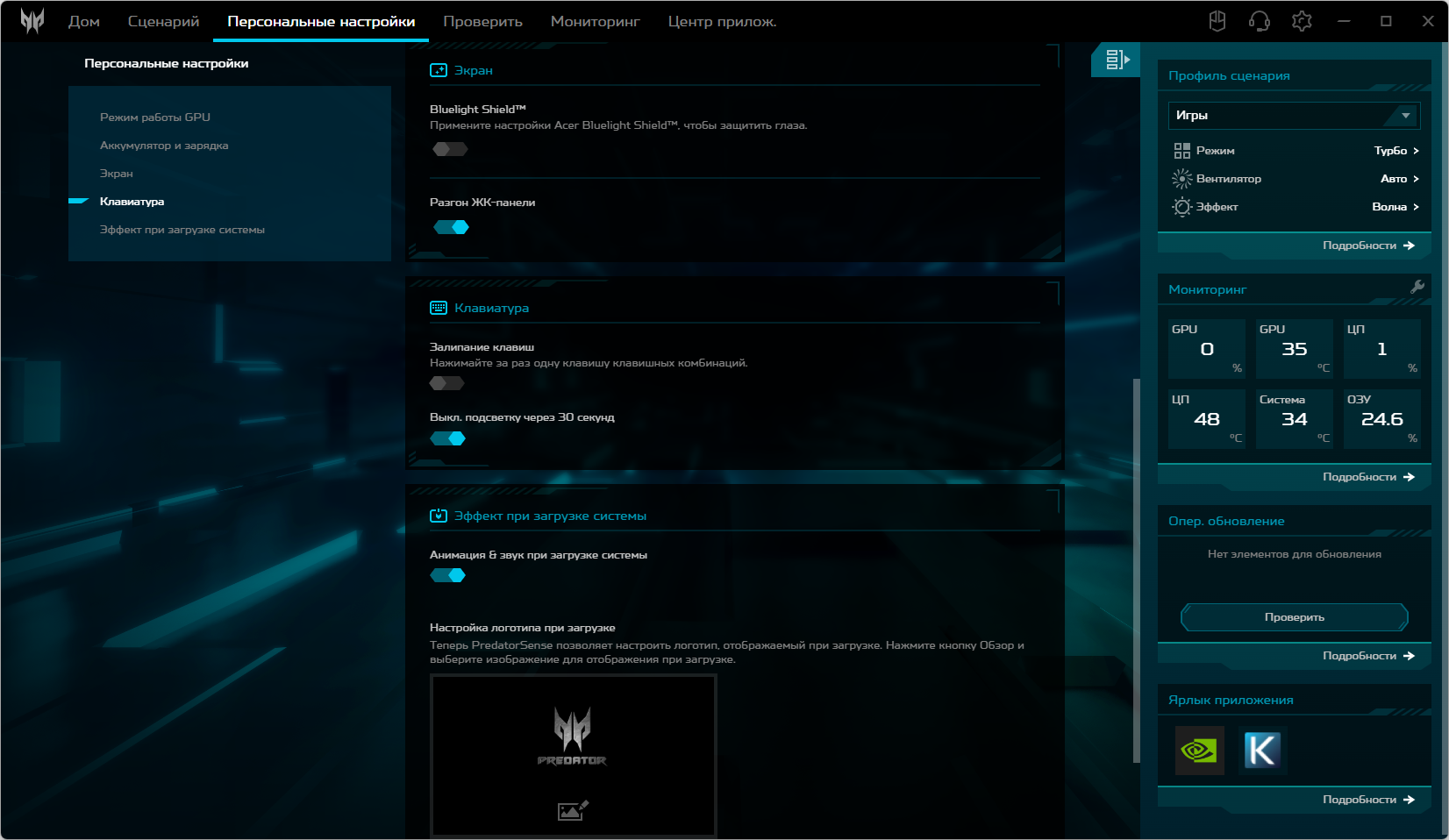Screen dimensions: 1449x840
Task: Switch to the Сценарий tab
Action: (163, 21)
